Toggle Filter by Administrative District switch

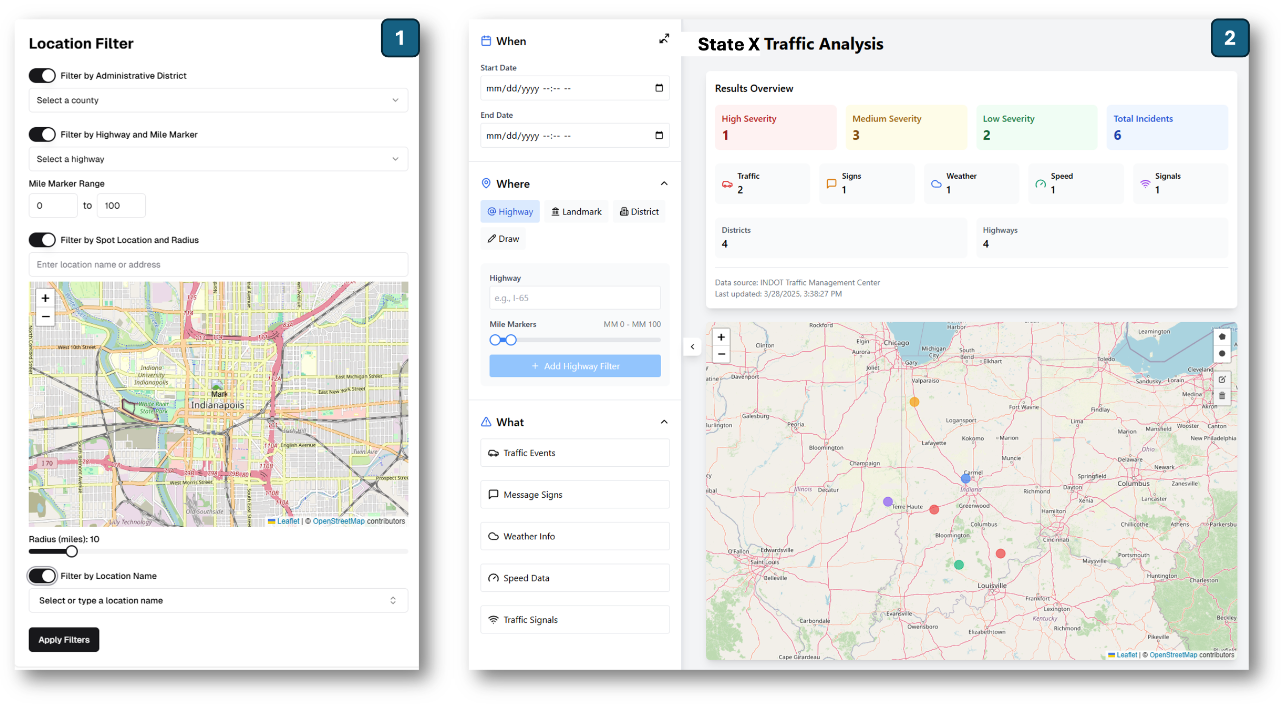pos(42,76)
